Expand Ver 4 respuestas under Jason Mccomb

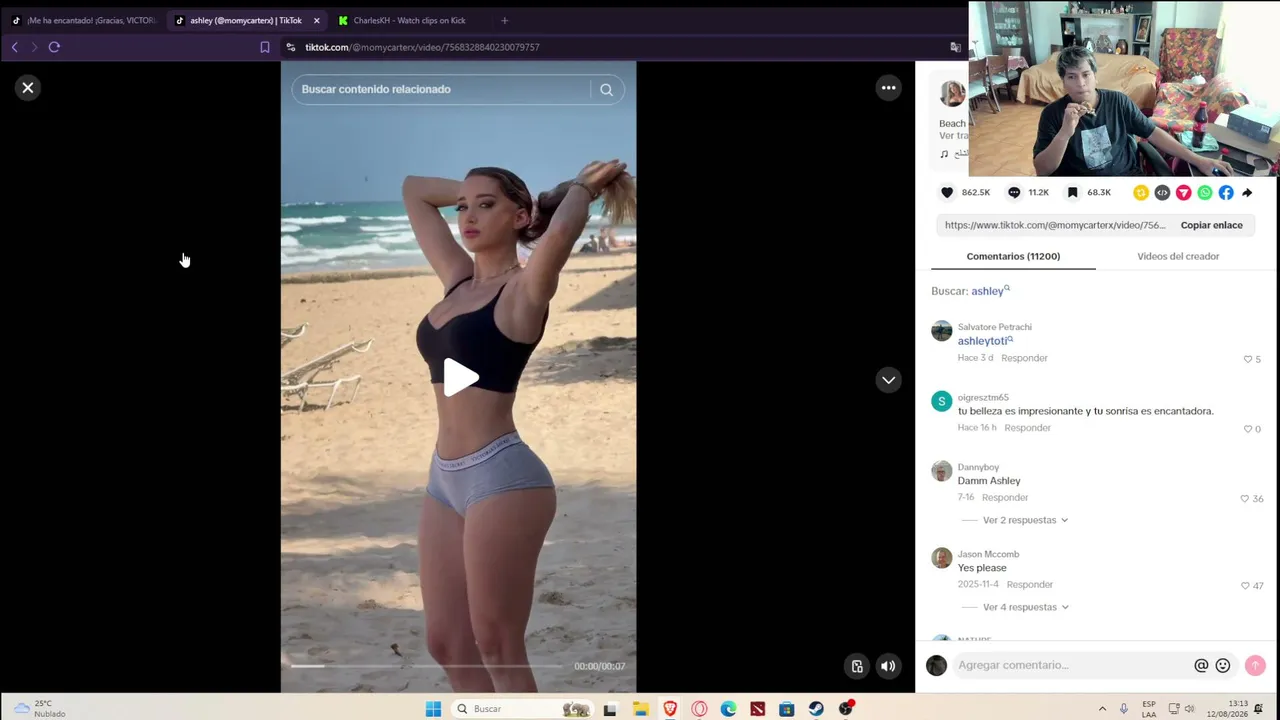(1026, 607)
